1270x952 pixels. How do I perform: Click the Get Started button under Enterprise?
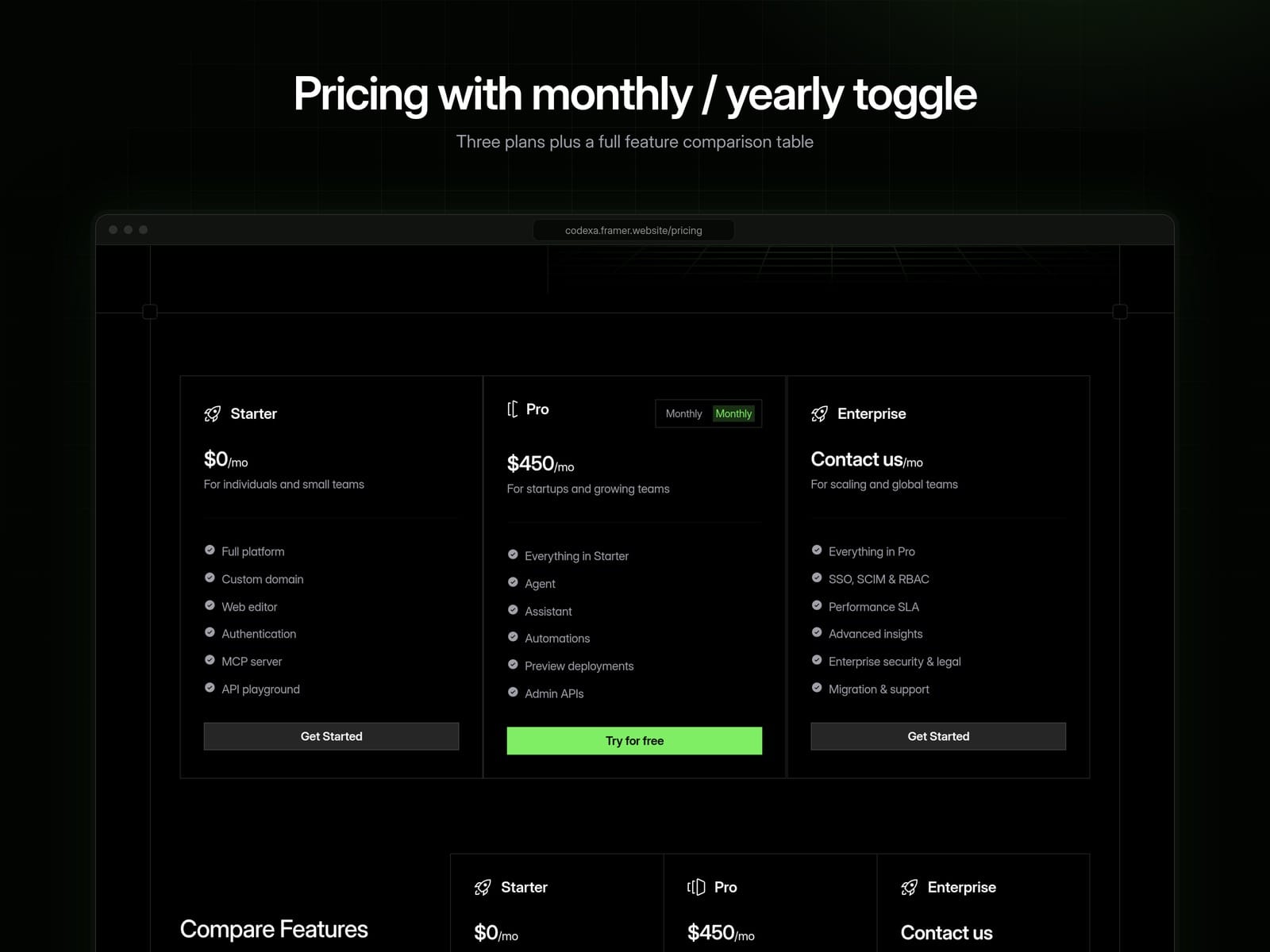click(x=938, y=736)
